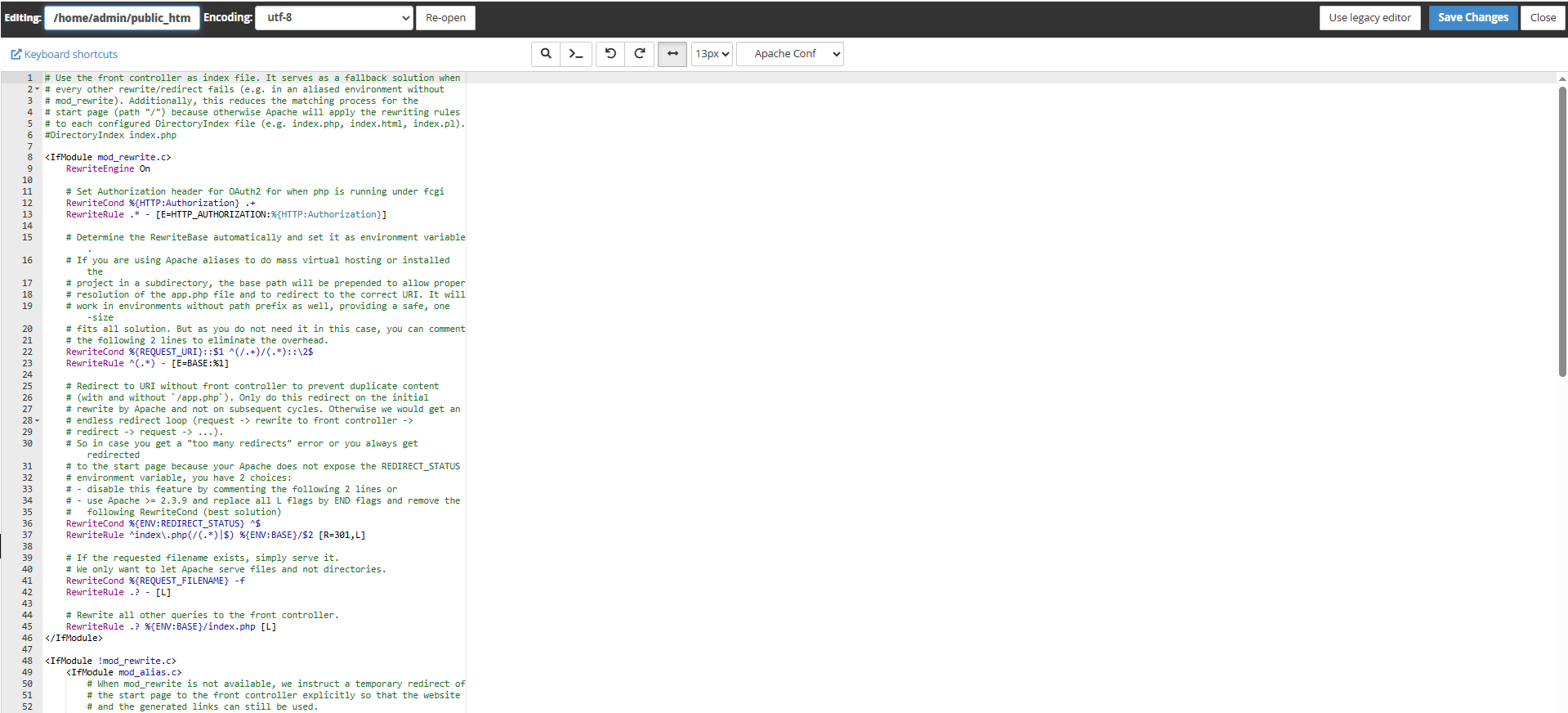Open the utf-8 encoding dropdown
1568x713 pixels.
[x=334, y=17]
